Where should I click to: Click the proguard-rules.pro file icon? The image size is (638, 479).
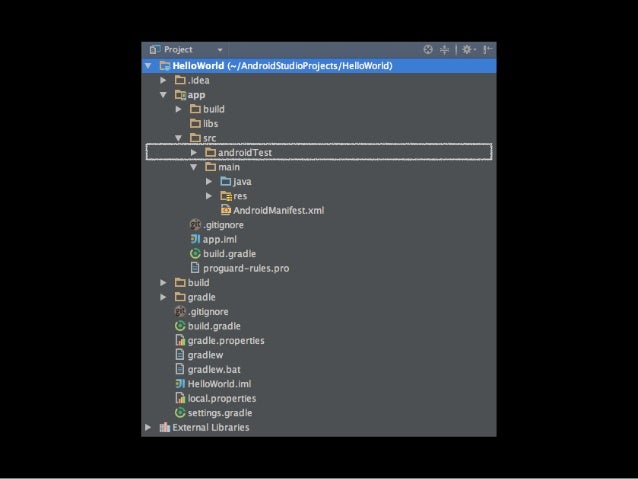(x=195, y=268)
